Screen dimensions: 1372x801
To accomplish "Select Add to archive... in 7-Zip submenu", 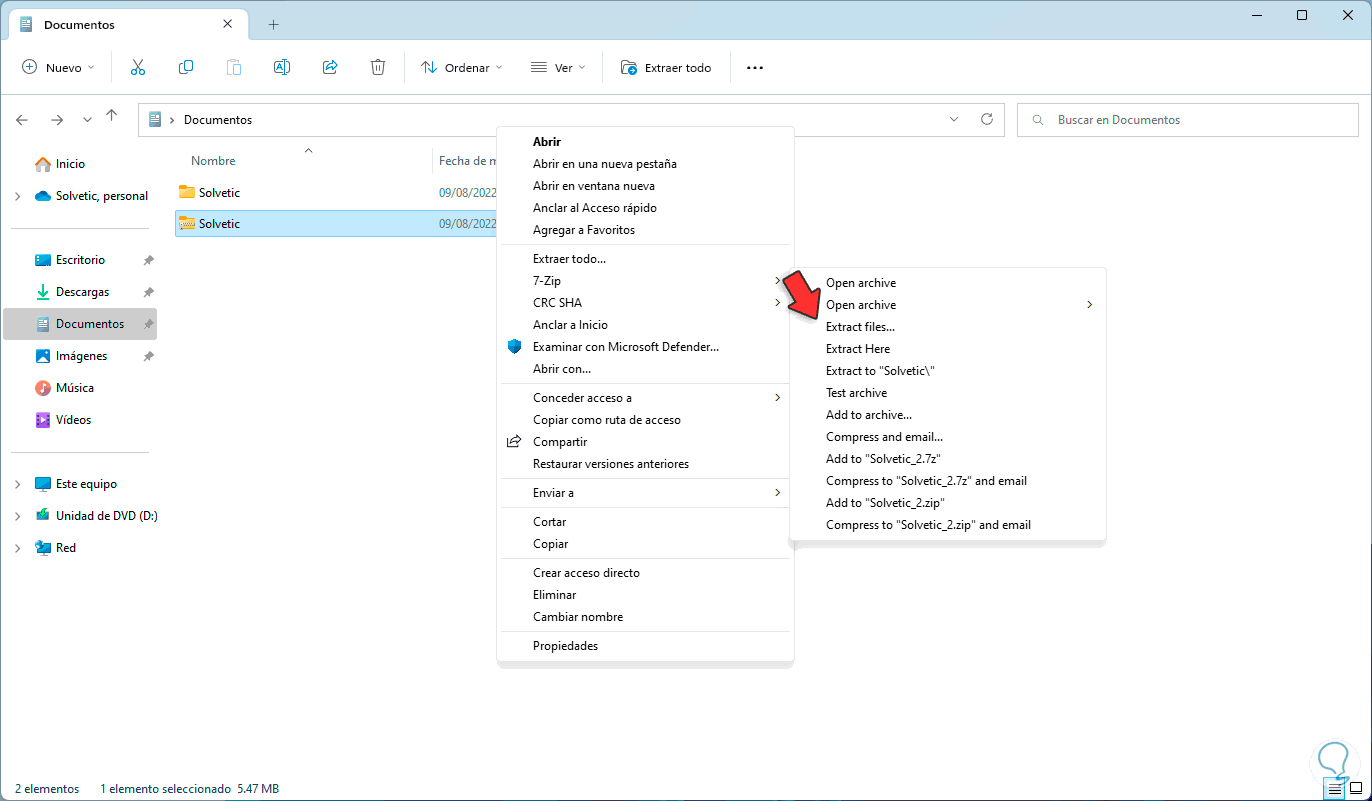I will [869, 415].
